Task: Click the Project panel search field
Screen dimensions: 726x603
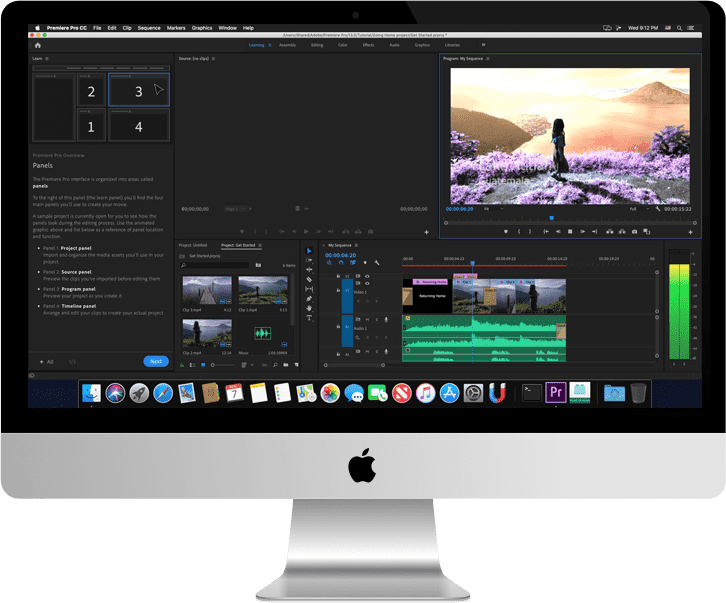Action: pyautogui.click(x=214, y=265)
